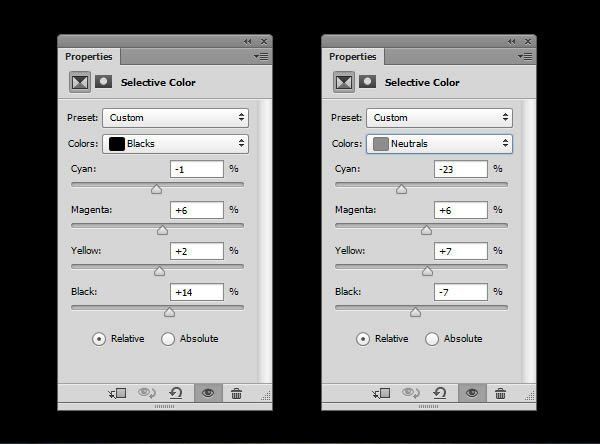Click the Black slider handle in Blacks panel
The width and height of the screenshot is (600, 444).
pyautogui.click(x=169, y=312)
